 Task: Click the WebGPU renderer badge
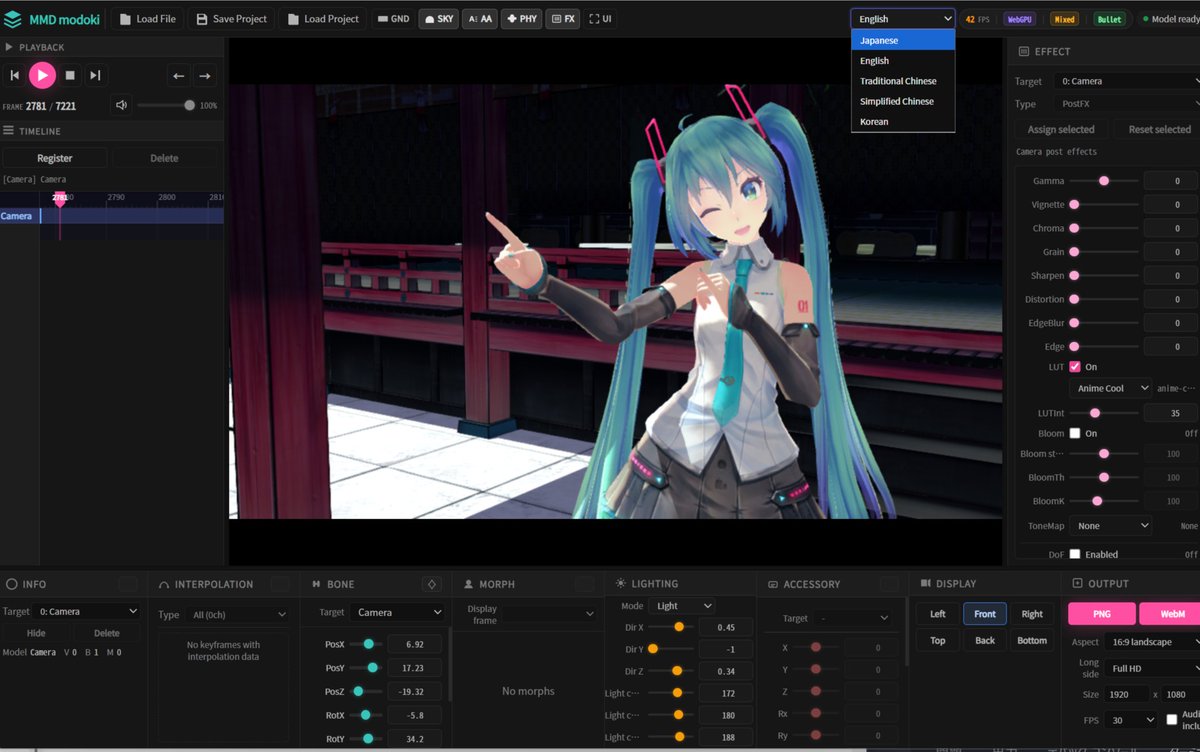tap(1019, 19)
